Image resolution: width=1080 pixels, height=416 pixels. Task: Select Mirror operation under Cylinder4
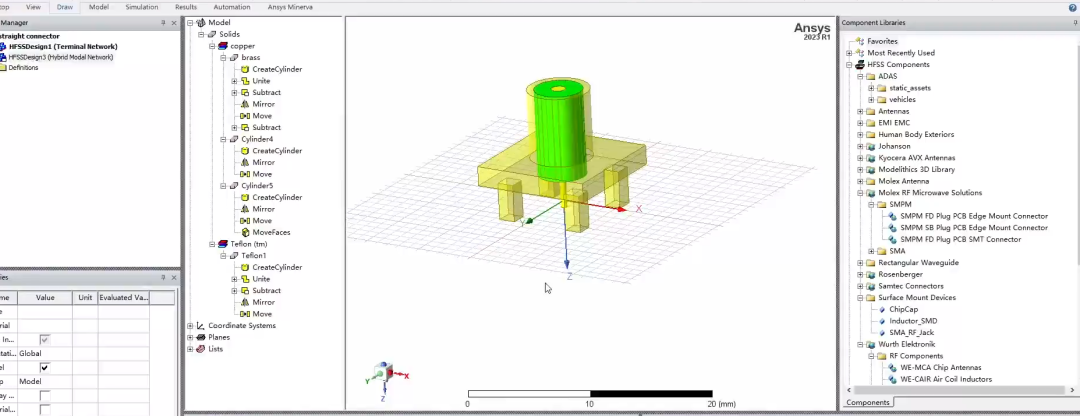(263, 162)
